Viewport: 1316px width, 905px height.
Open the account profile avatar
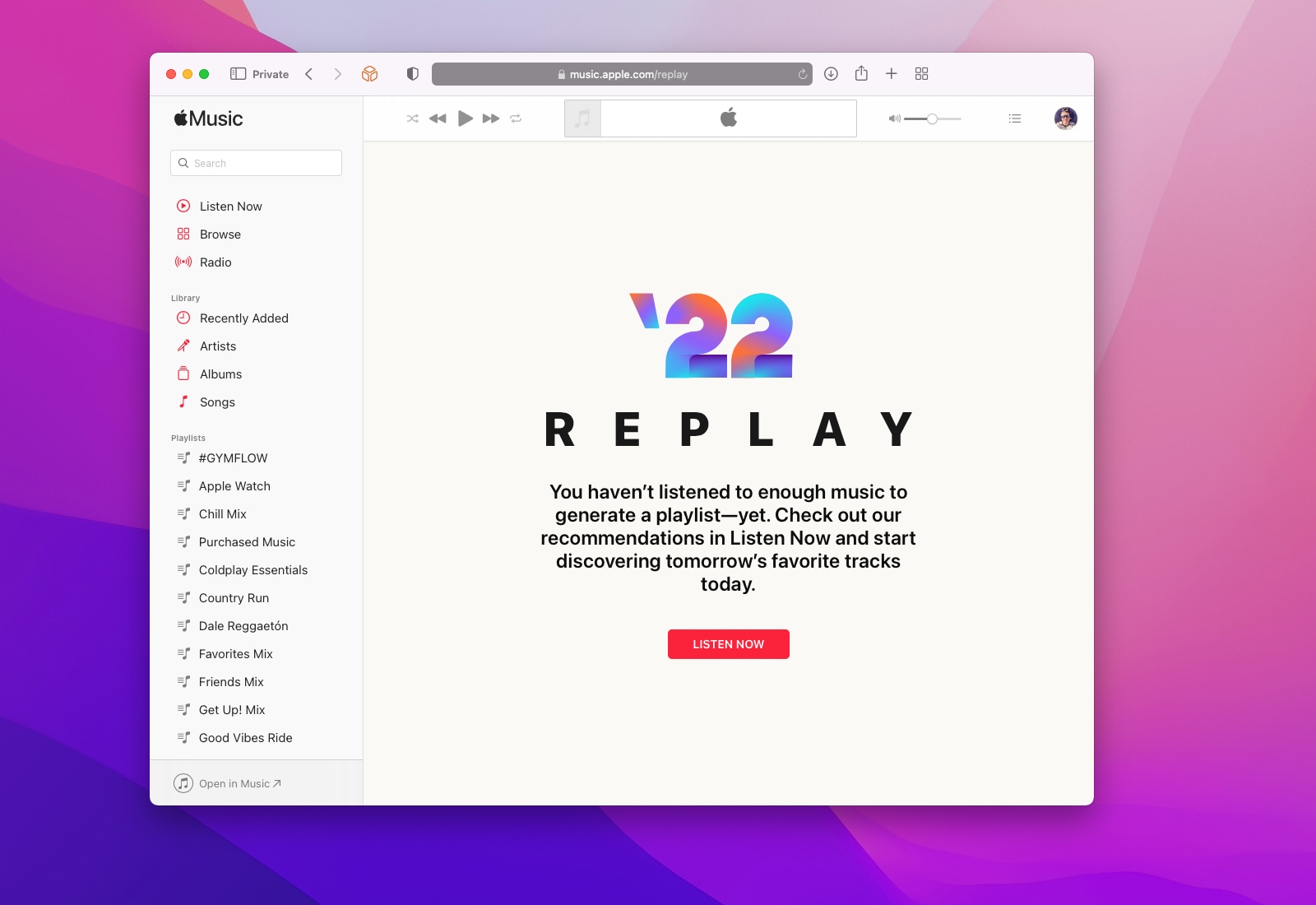1066,118
